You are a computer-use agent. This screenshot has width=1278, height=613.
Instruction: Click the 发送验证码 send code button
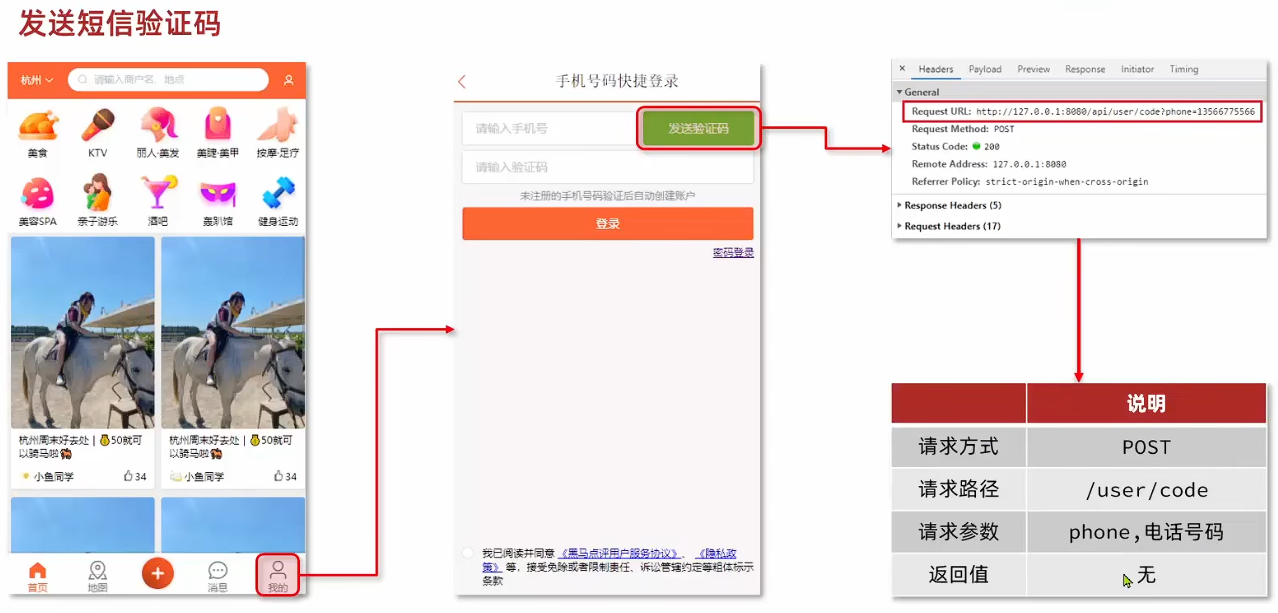point(698,129)
